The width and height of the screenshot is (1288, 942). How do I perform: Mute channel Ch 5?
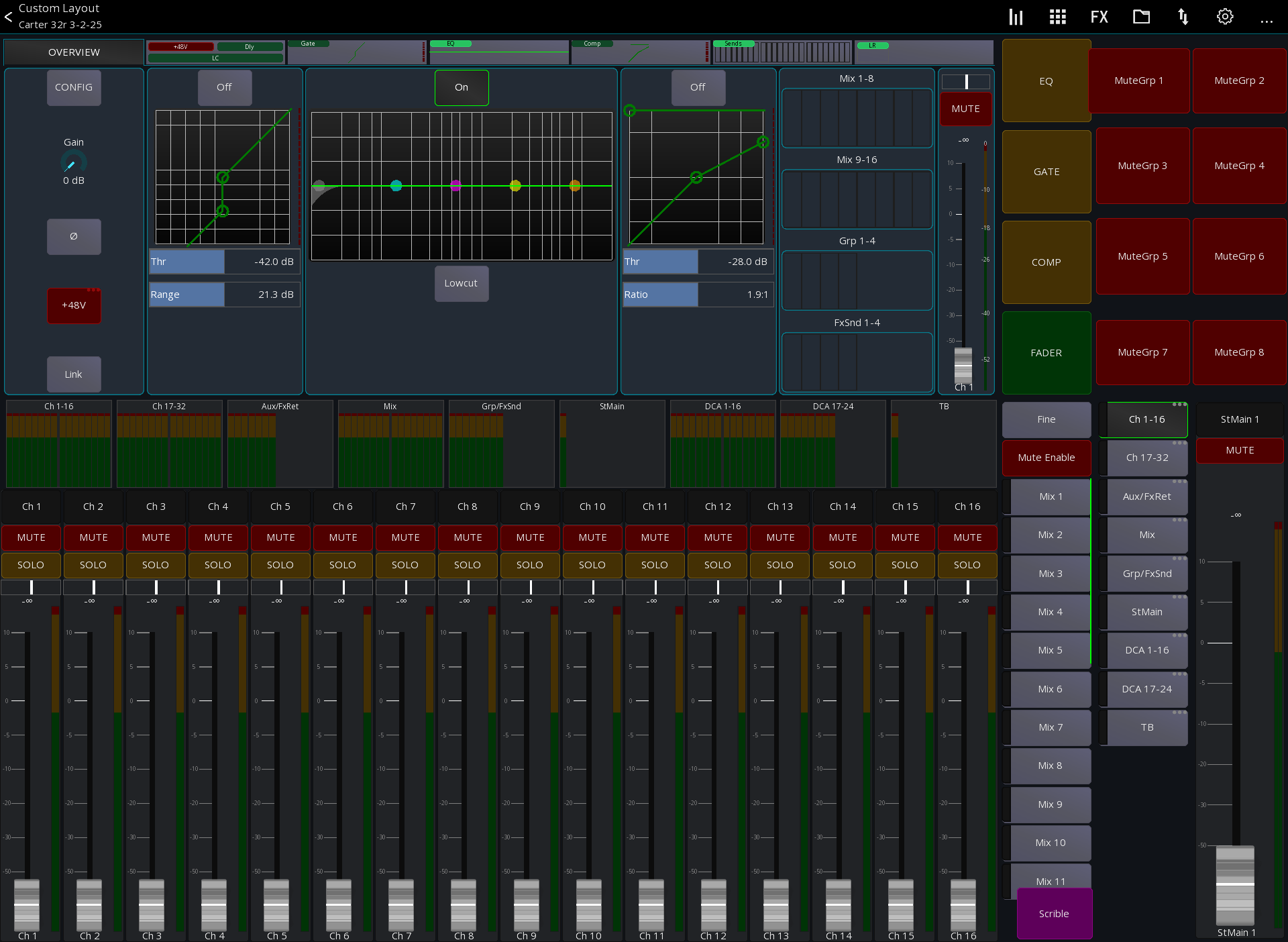[280, 537]
